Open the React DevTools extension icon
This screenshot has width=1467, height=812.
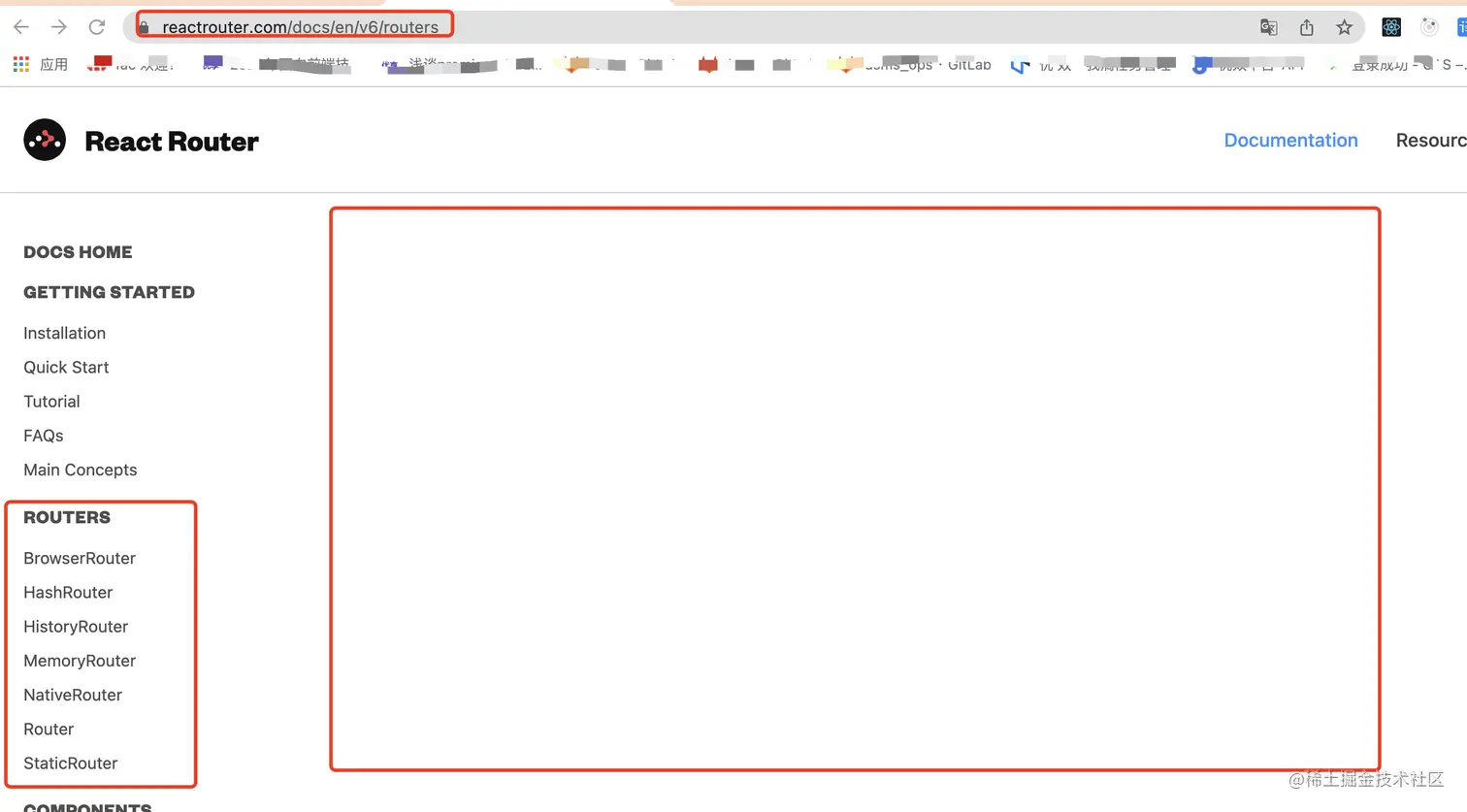click(1391, 27)
